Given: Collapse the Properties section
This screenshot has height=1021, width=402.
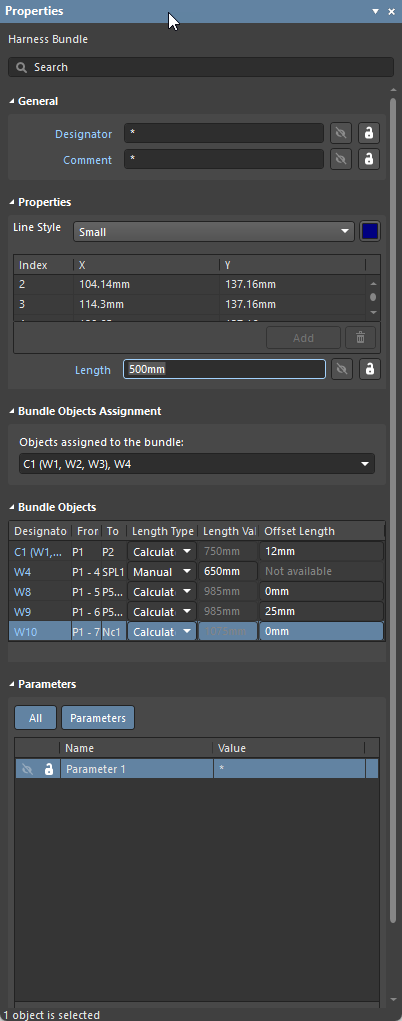Looking at the screenshot, I should point(12,203).
